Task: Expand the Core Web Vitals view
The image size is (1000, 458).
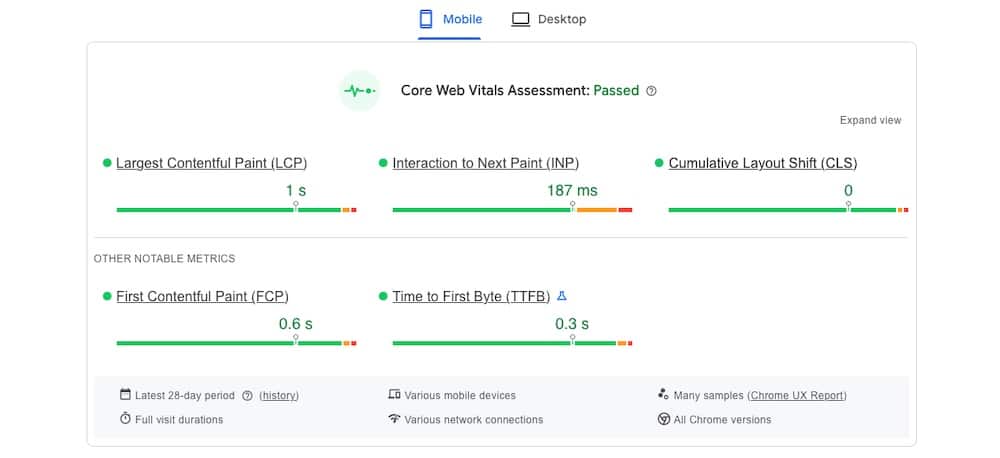Action: click(x=870, y=120)
